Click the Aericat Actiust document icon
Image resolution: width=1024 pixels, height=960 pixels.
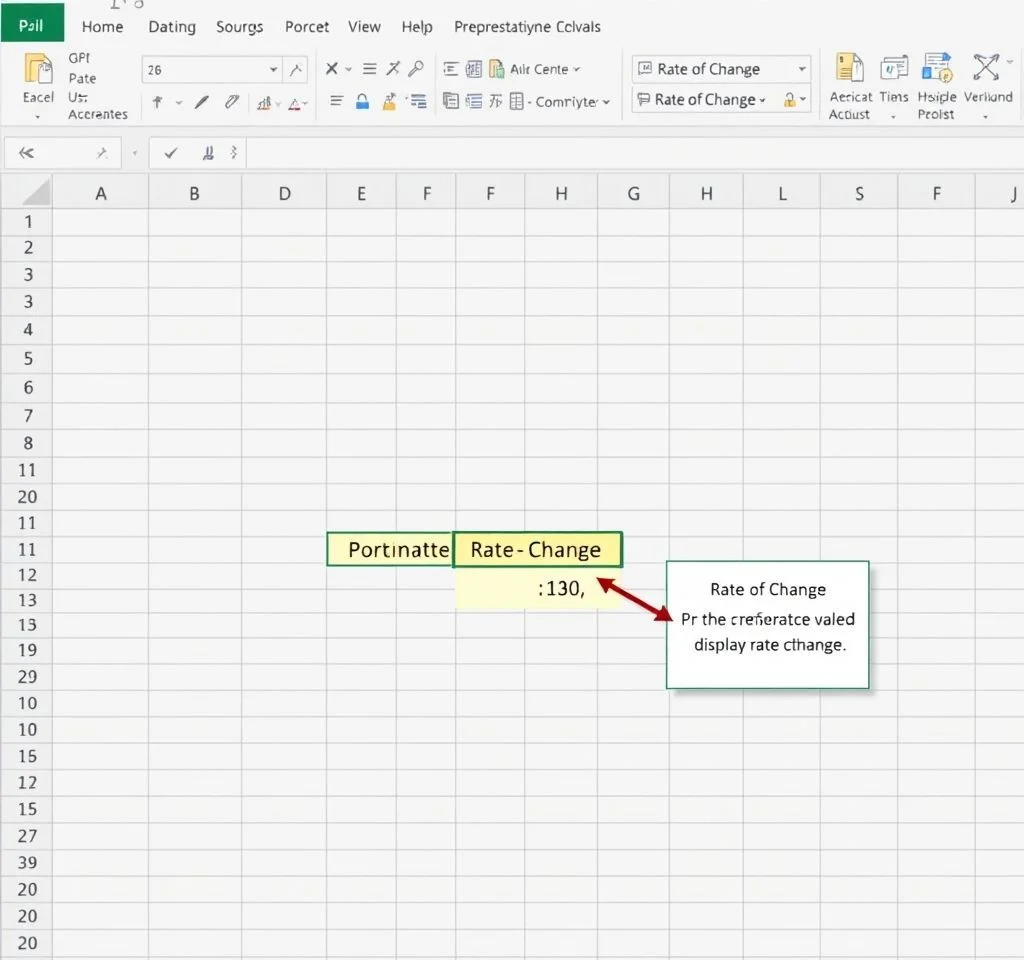(x=850, y=68)
